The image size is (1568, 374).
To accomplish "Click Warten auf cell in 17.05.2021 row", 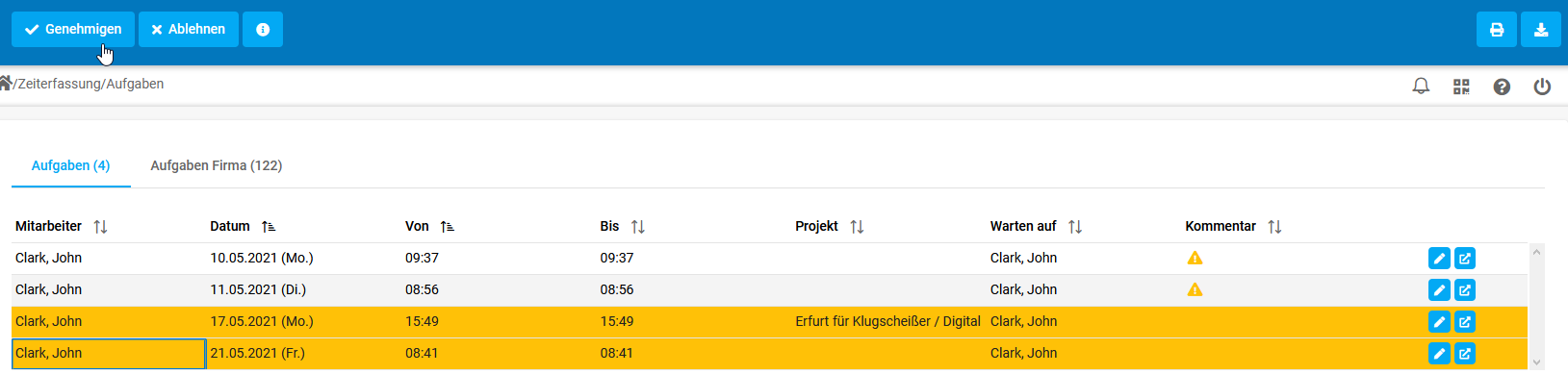I will point(1084,321).
